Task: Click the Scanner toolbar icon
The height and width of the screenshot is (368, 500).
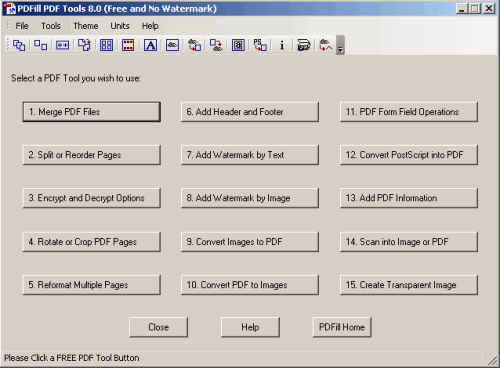Action: [x=304, y=45]
